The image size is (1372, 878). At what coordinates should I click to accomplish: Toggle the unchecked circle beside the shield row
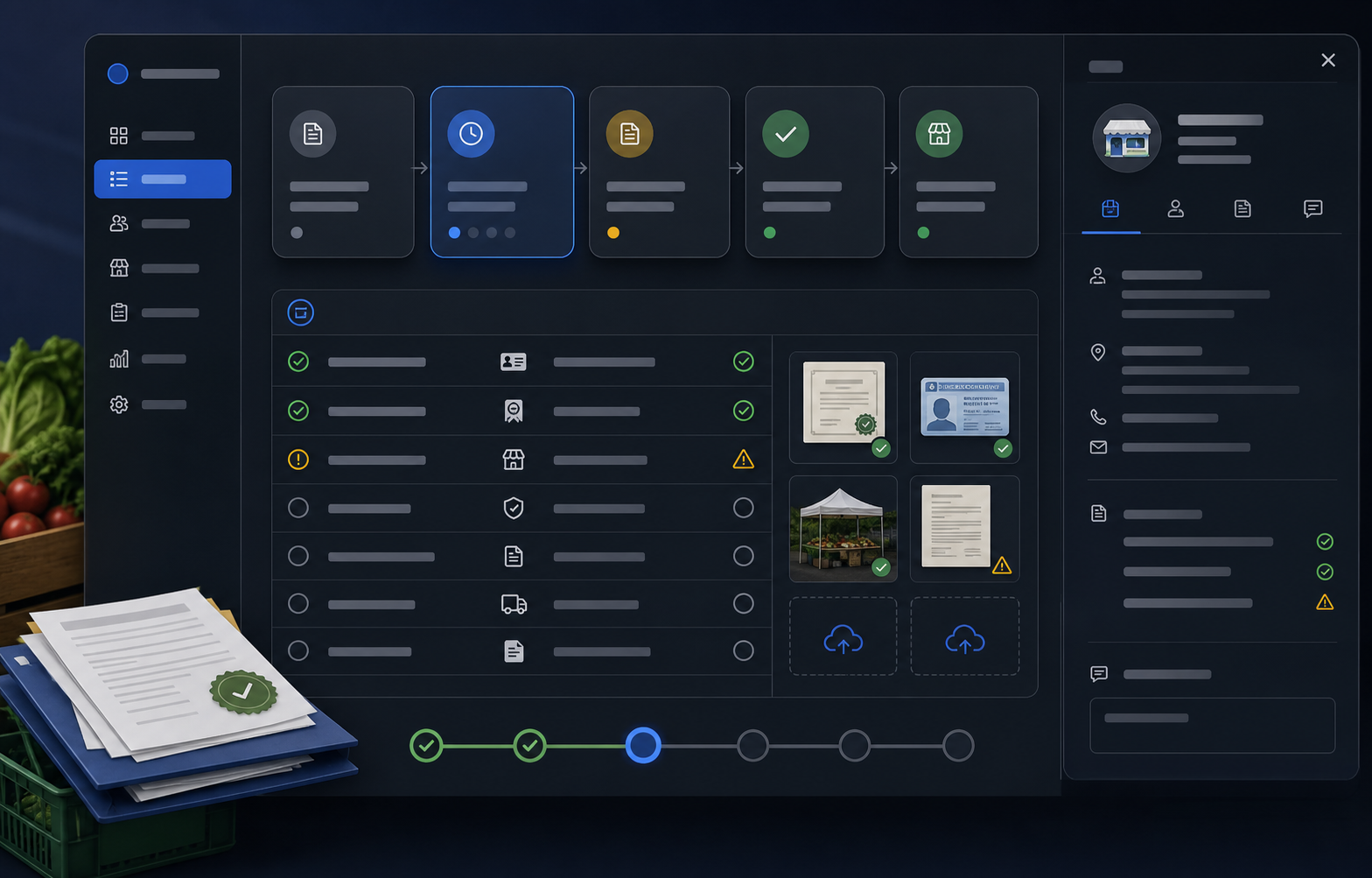298,508
